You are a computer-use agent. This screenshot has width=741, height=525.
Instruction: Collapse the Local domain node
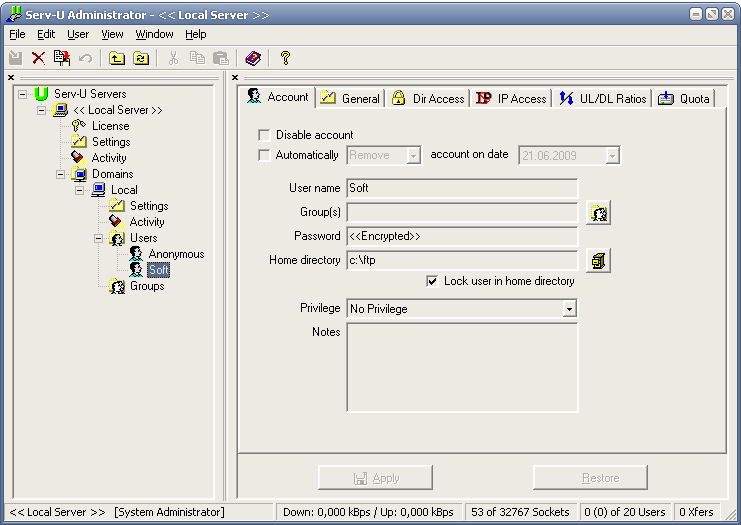79,190
